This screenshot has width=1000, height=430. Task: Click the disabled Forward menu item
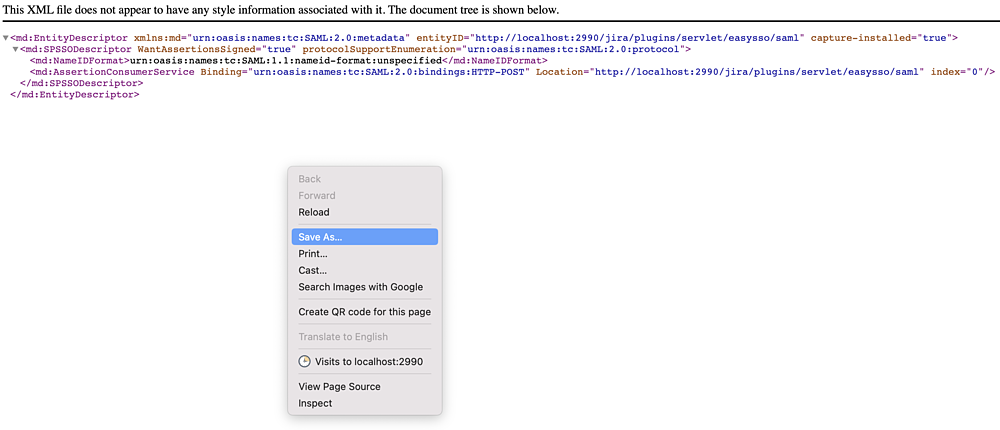click(365, 196)
